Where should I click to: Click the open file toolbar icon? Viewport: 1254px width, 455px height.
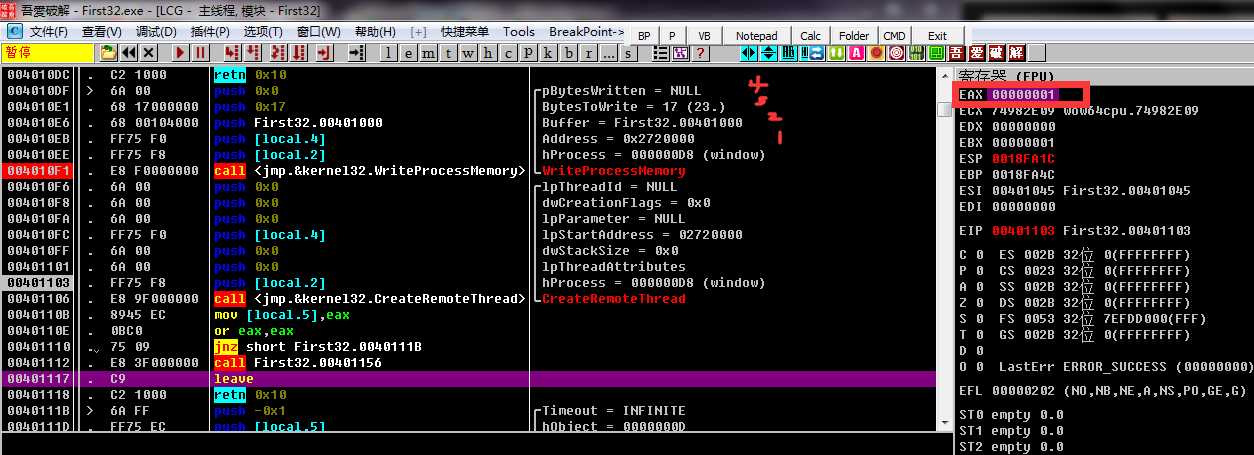[108, 53]
